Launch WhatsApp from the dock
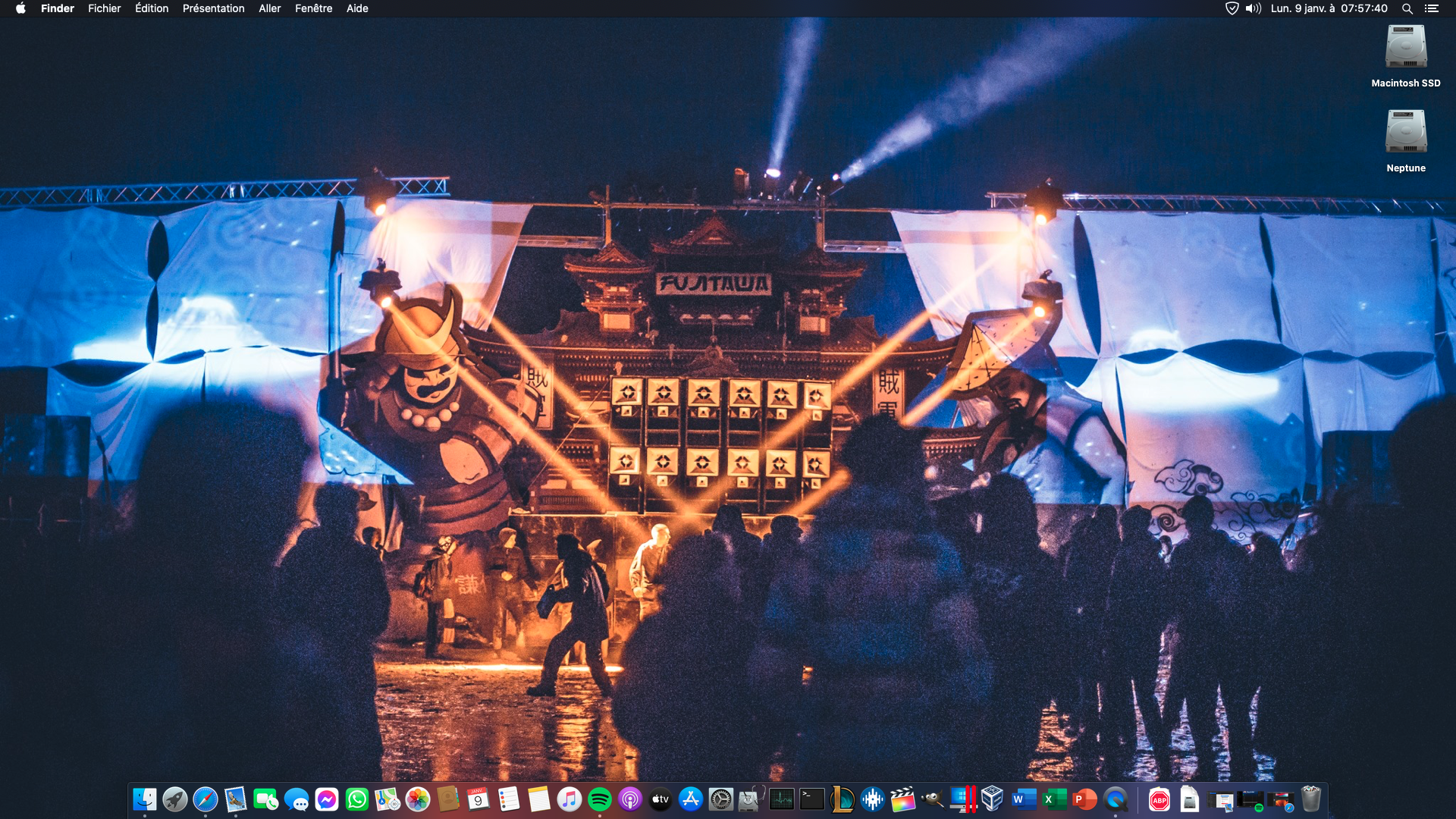The image size is (1456, 819). point(356,799)
